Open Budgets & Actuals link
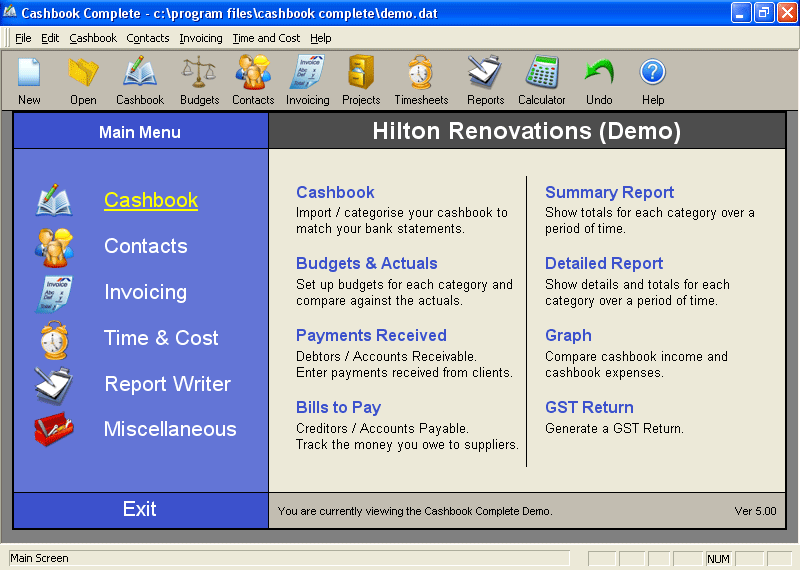The image size is (800, 570). click(366, 263)
